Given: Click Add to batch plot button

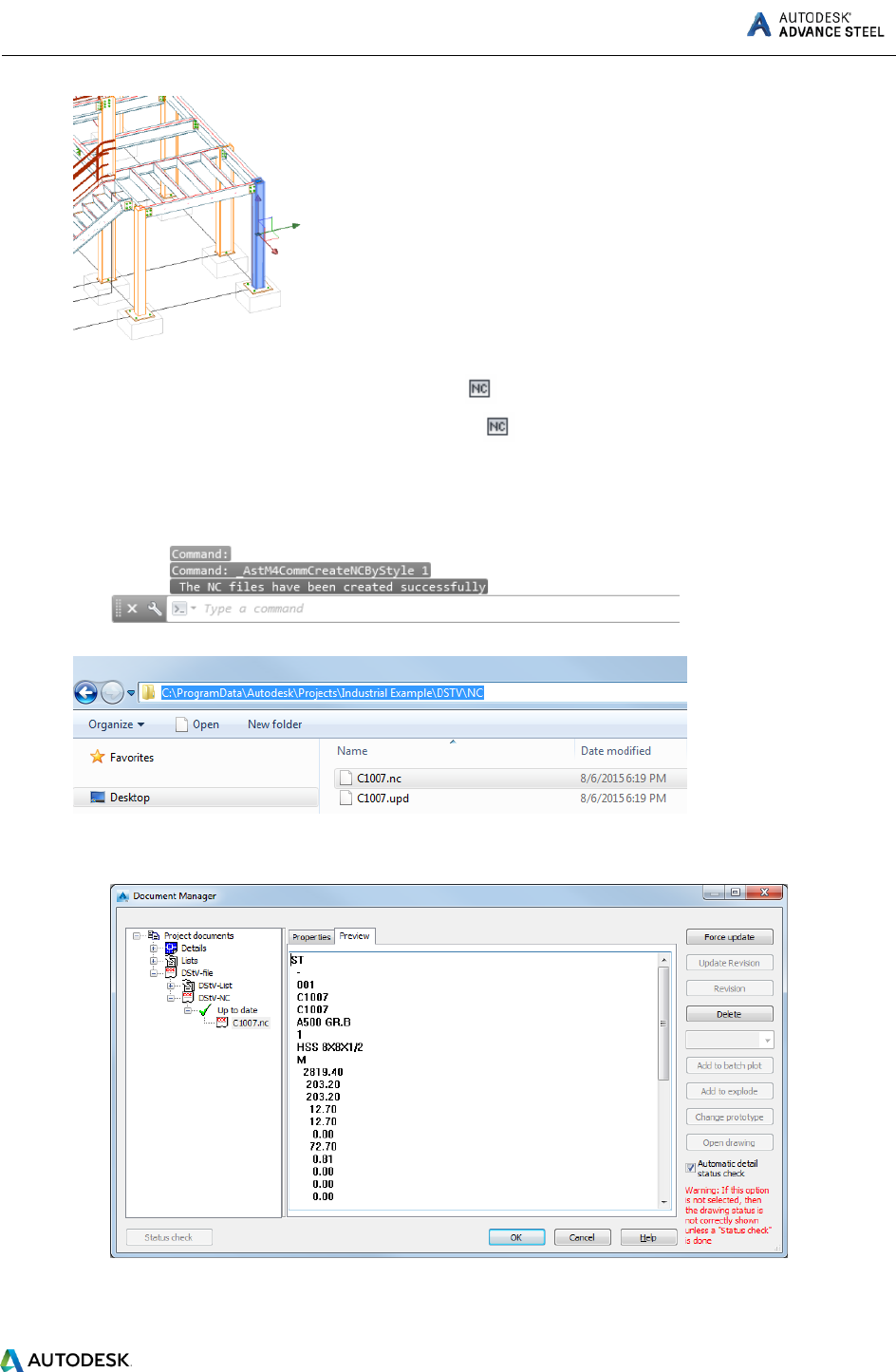Looking at the screenshot, I should pyautogui.click(x=730, y=1065).
